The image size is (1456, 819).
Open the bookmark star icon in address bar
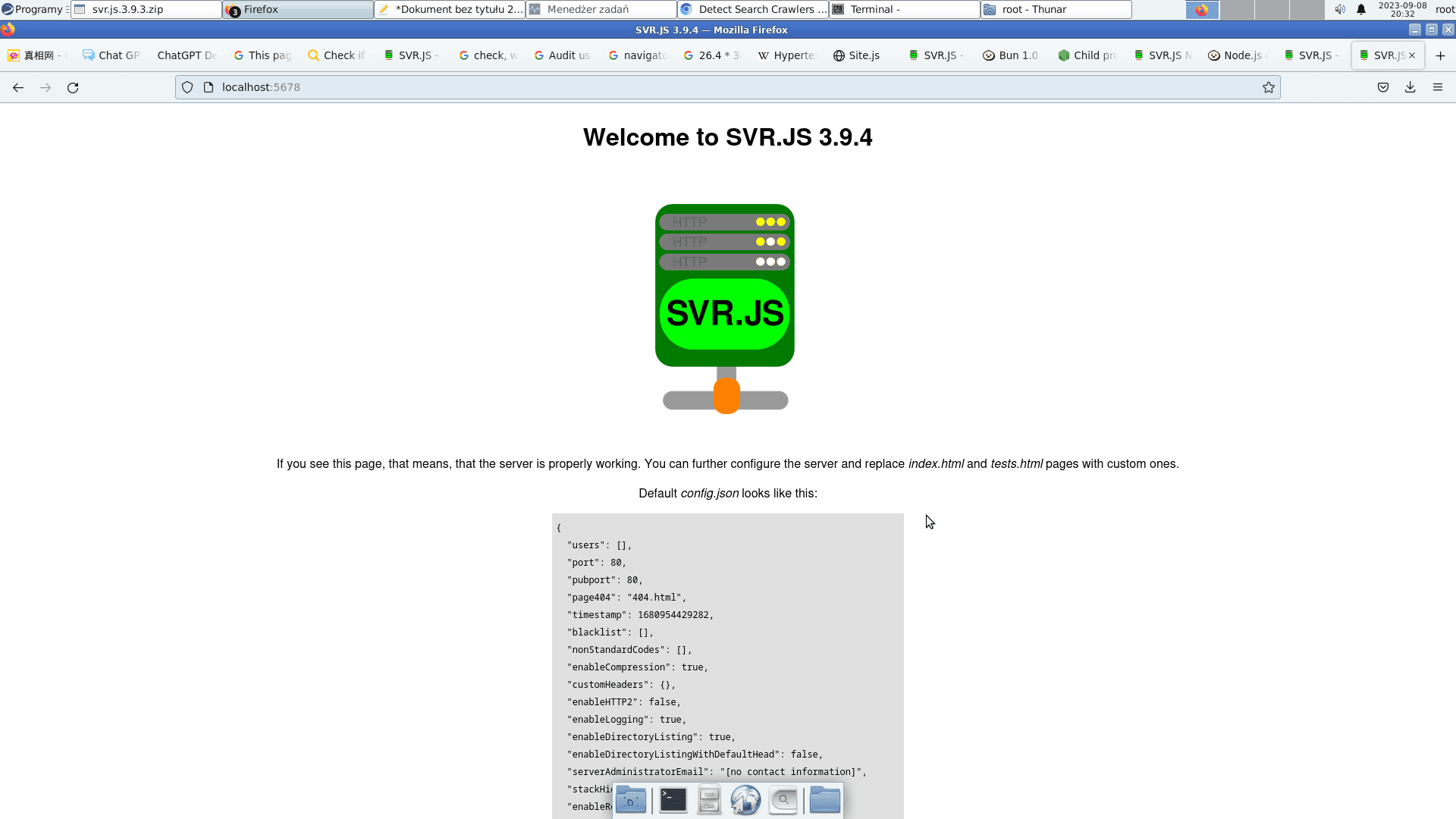pos(1269,87)
